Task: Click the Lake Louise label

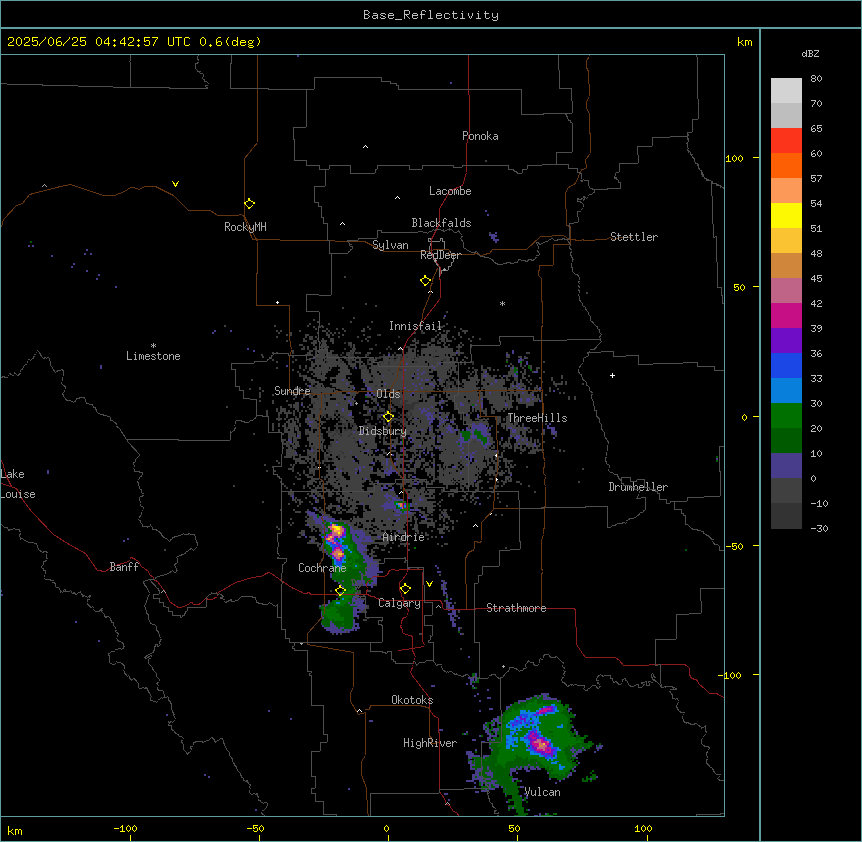Action: click(x=18, y=484)
